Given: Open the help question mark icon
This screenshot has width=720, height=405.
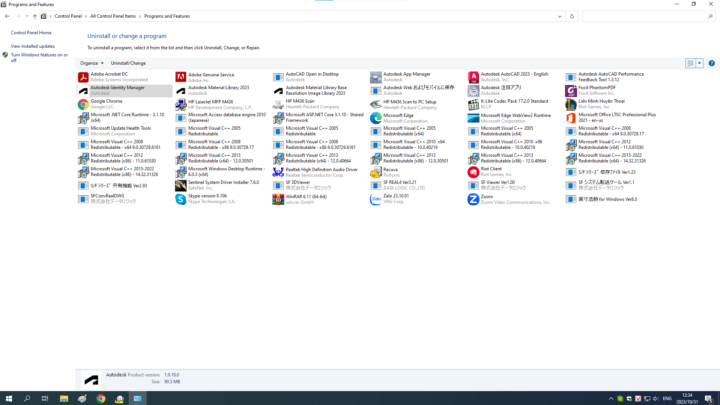Looking at the screenshot, I should (711, 63).
